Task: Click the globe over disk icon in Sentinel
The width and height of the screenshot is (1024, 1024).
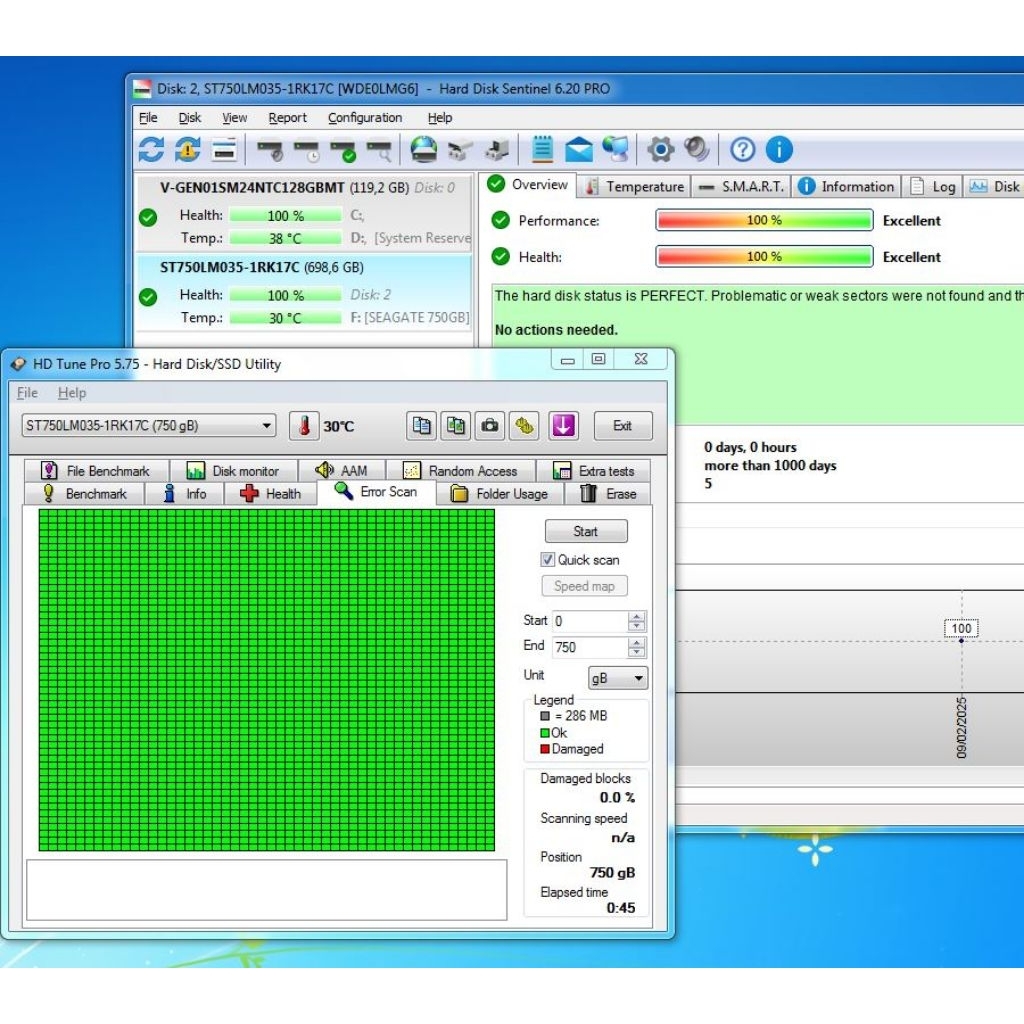Action: pyautogui.click(x=423, y=150)
